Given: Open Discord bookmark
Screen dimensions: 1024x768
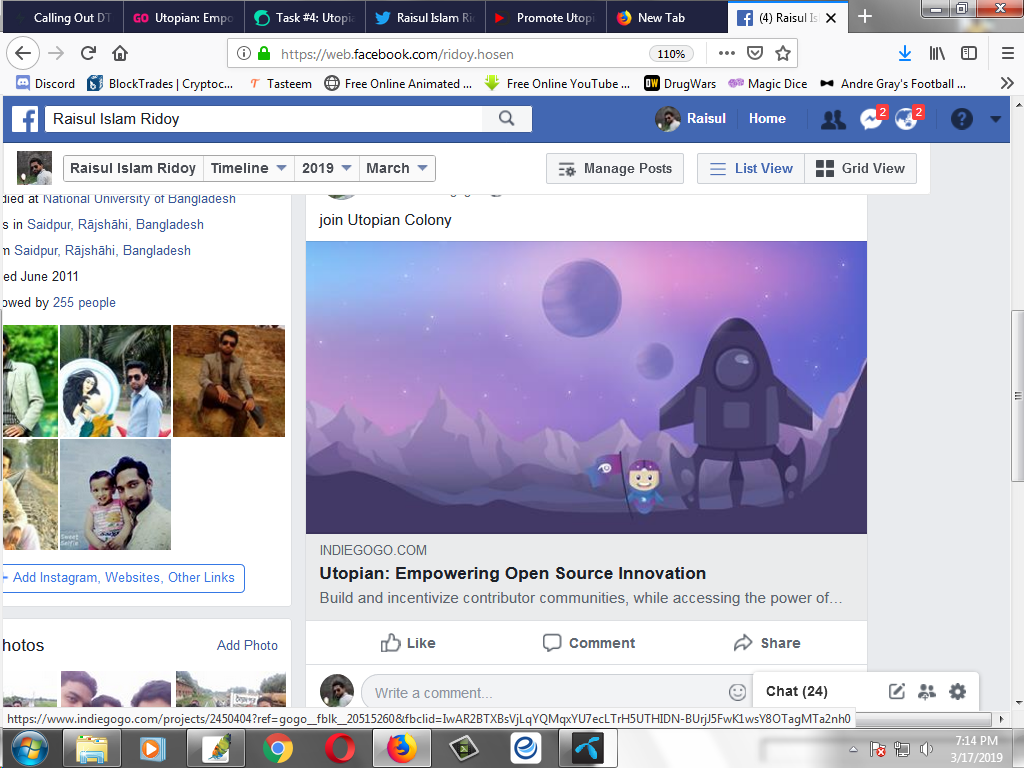Looking at the screenshot, I should [x=46, y=84].
